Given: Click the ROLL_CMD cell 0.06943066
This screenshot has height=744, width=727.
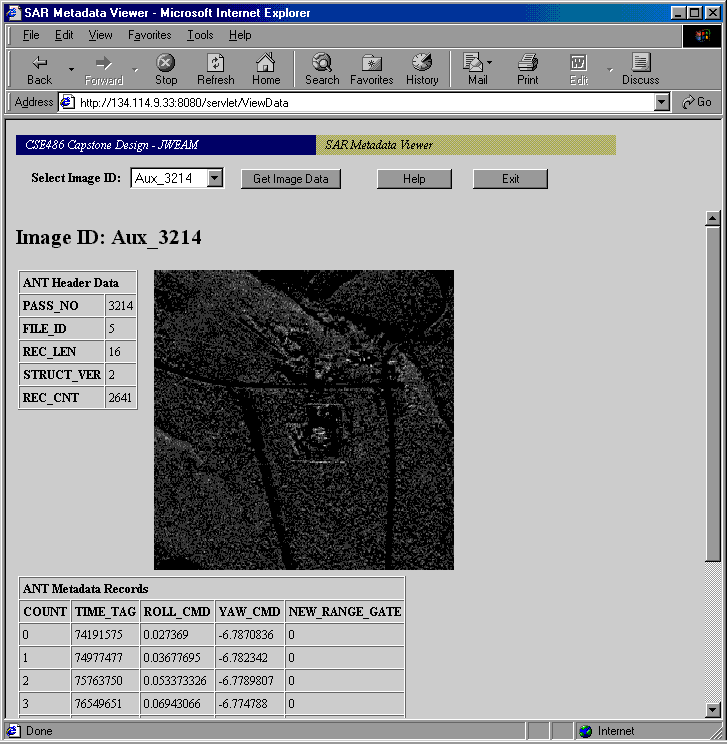Looking at the screenshot, I should tap(177, 704).
